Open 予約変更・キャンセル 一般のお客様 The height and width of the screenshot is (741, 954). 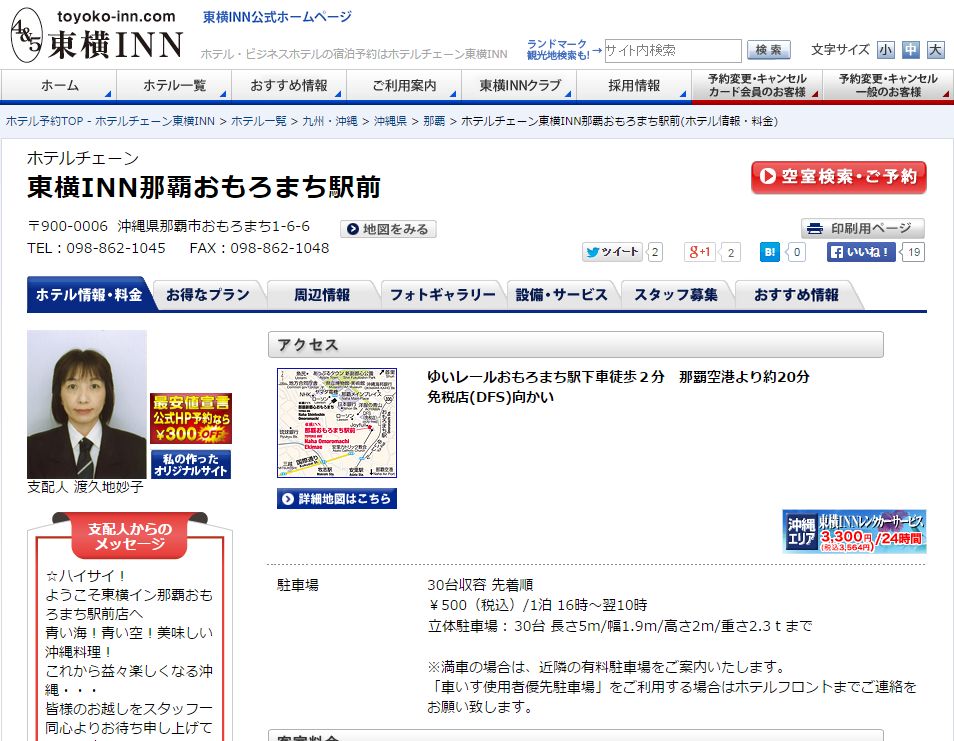pos(888,85)
